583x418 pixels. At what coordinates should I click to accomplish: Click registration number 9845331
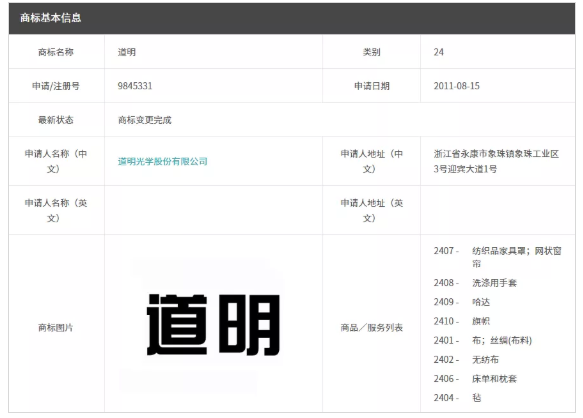135,86
